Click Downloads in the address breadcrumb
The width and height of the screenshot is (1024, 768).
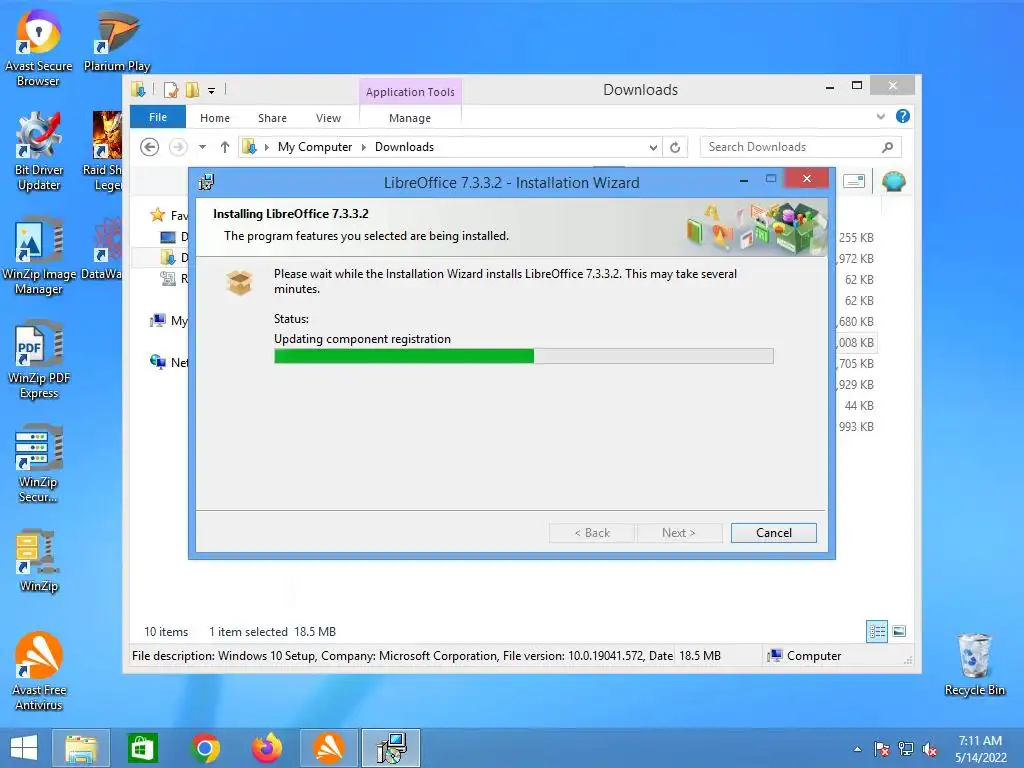[x=404, y=147]
